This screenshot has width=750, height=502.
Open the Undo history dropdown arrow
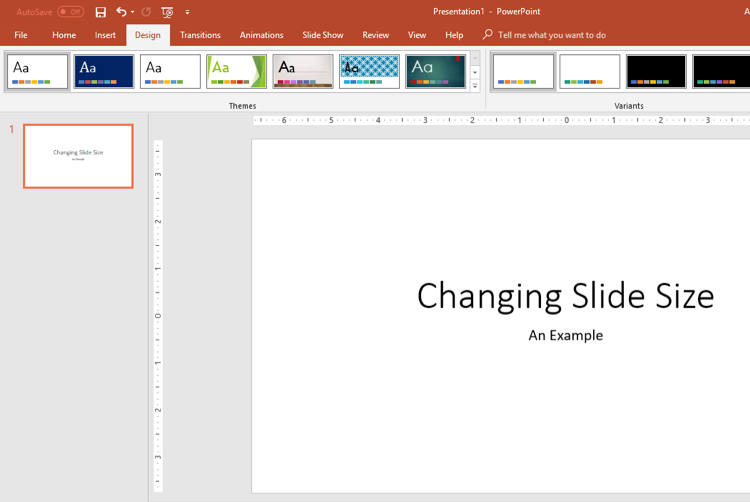tap(133, 12)
